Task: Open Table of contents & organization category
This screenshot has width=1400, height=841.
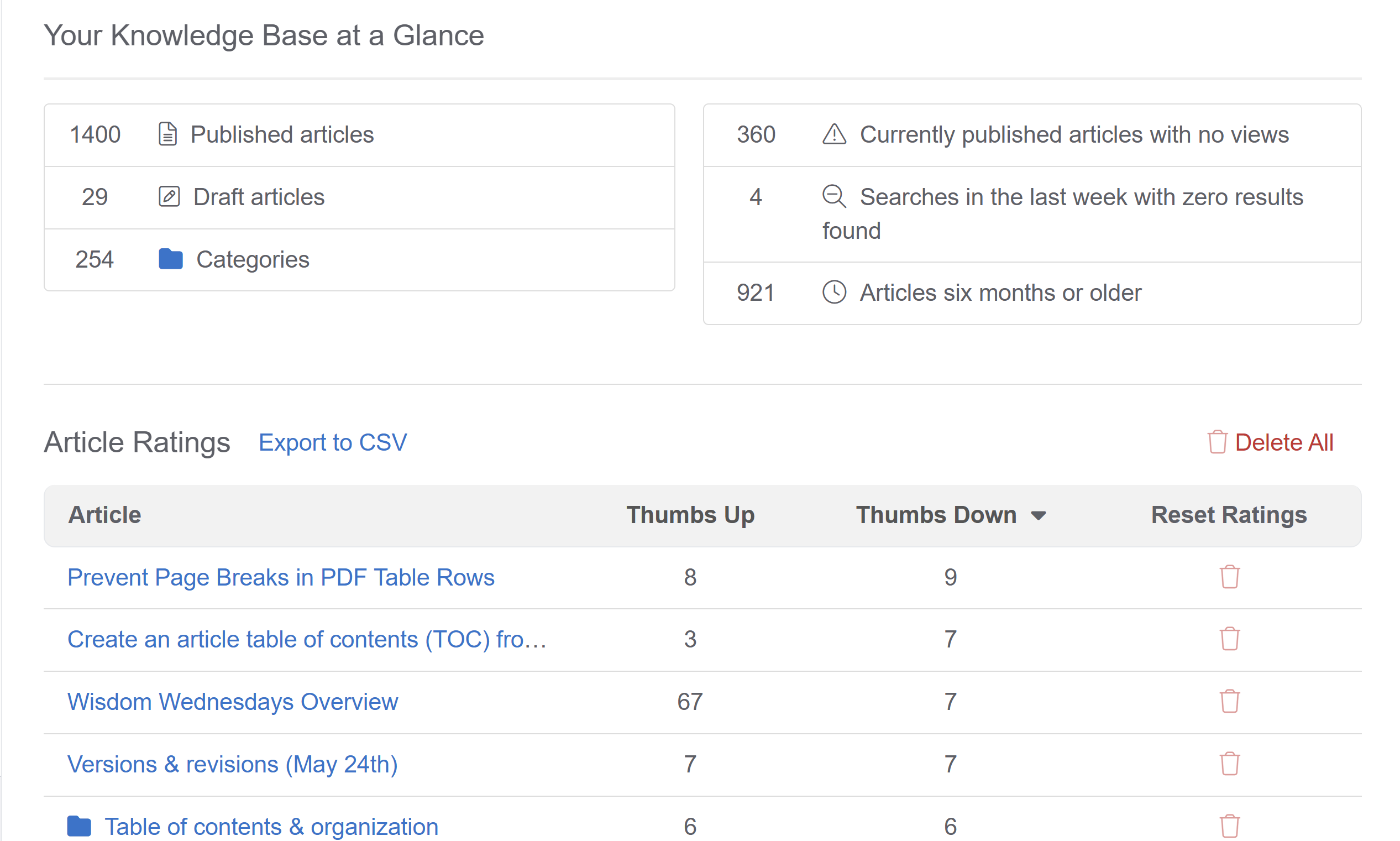Action: click(x=271, y=826)
